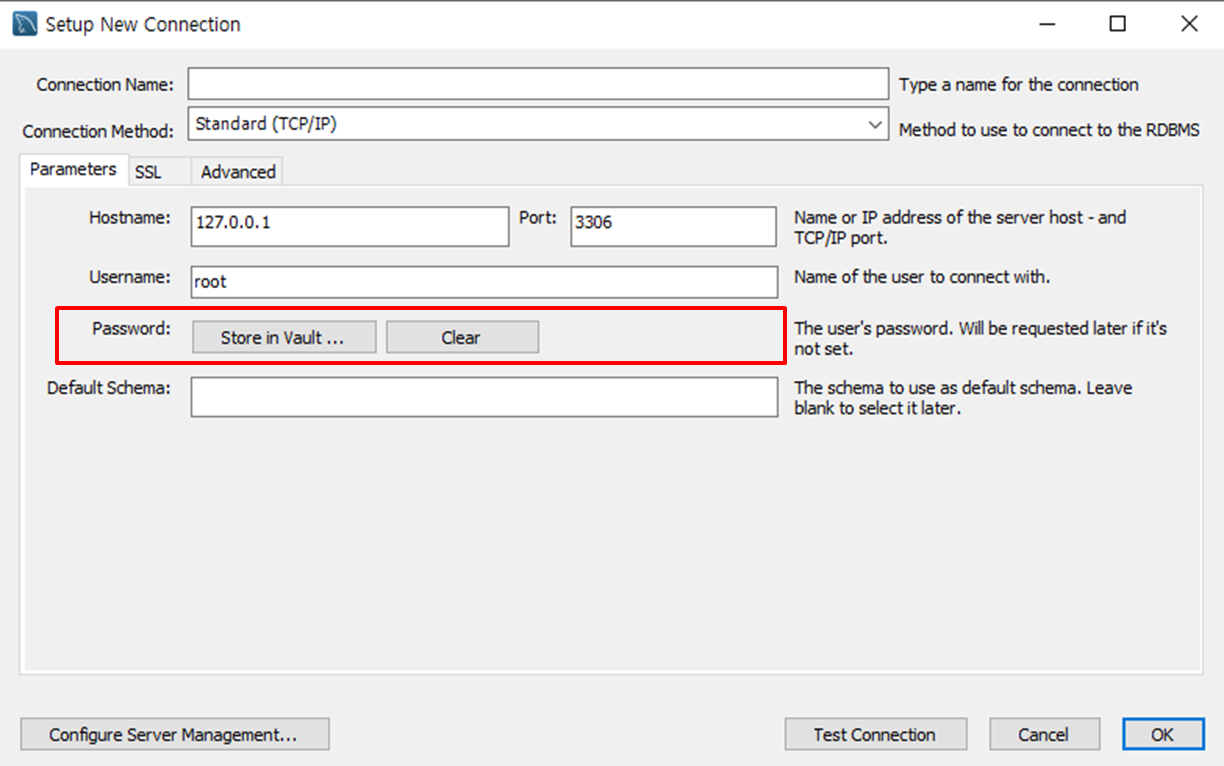Screen dimensions: 1224x766
Task: Switch to the Parameters tab
Action: click(x=73, y=169)
